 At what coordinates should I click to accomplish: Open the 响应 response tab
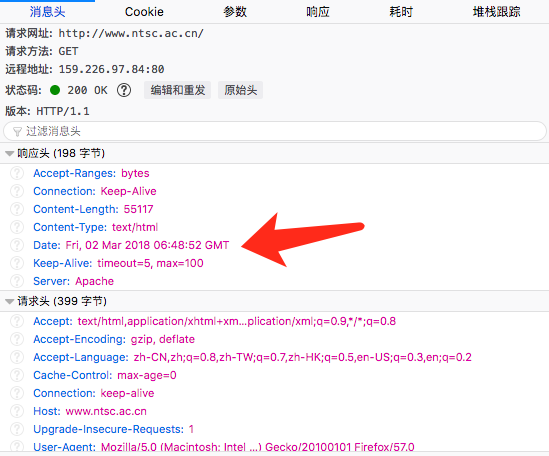pos(318,12)
